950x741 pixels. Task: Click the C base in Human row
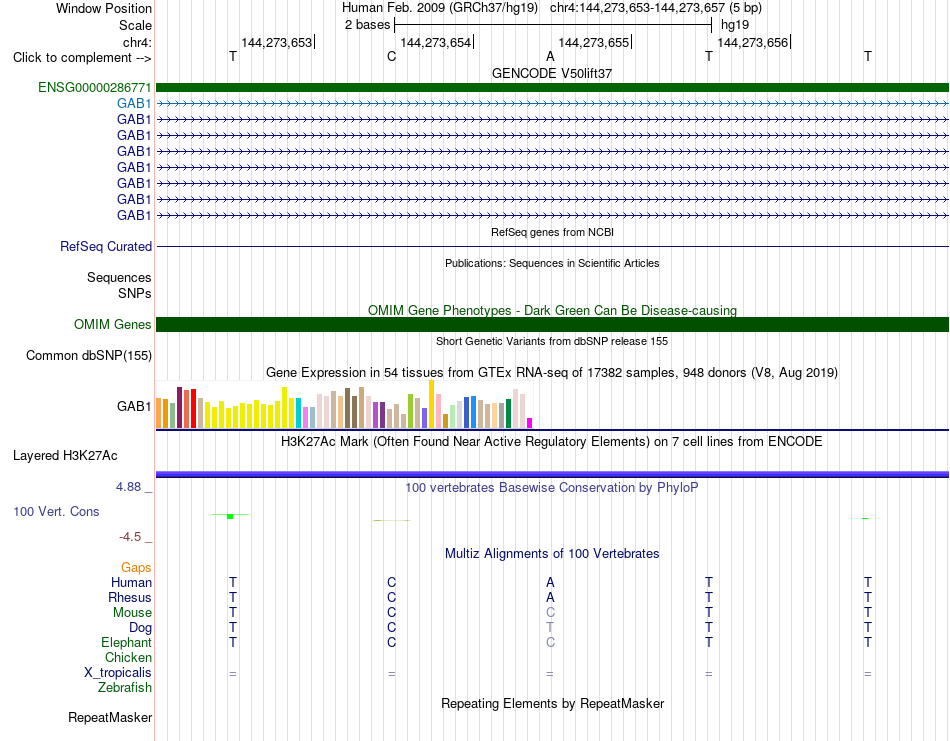(391, 582)
